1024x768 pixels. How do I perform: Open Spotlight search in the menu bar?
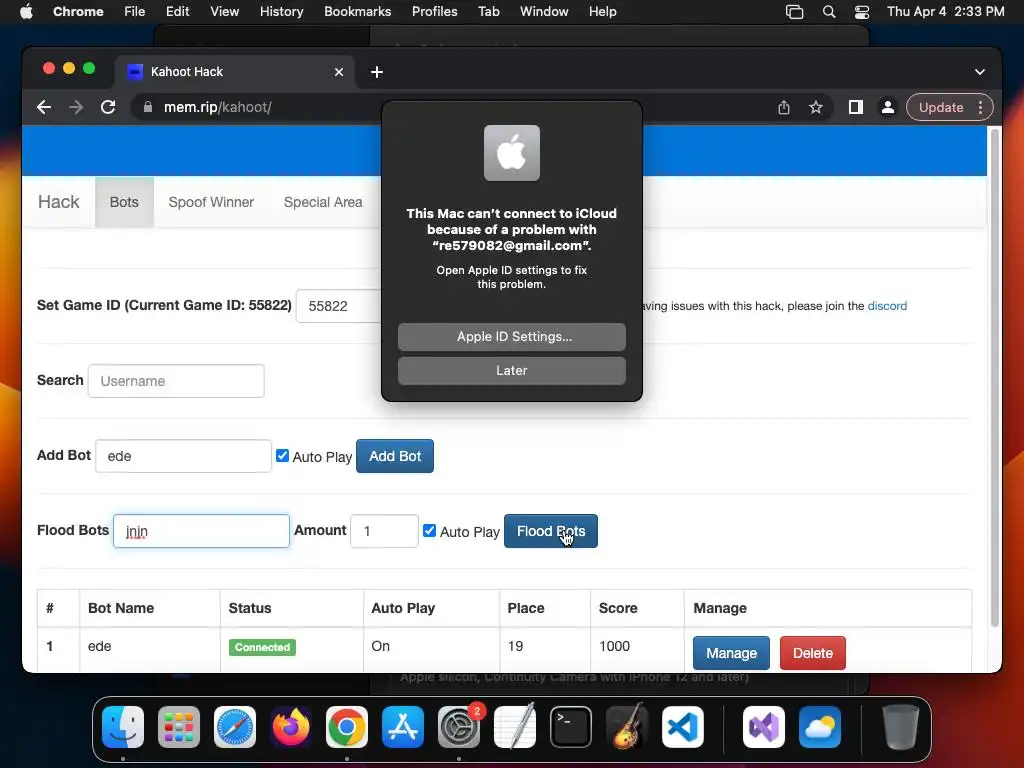point(829,12)
